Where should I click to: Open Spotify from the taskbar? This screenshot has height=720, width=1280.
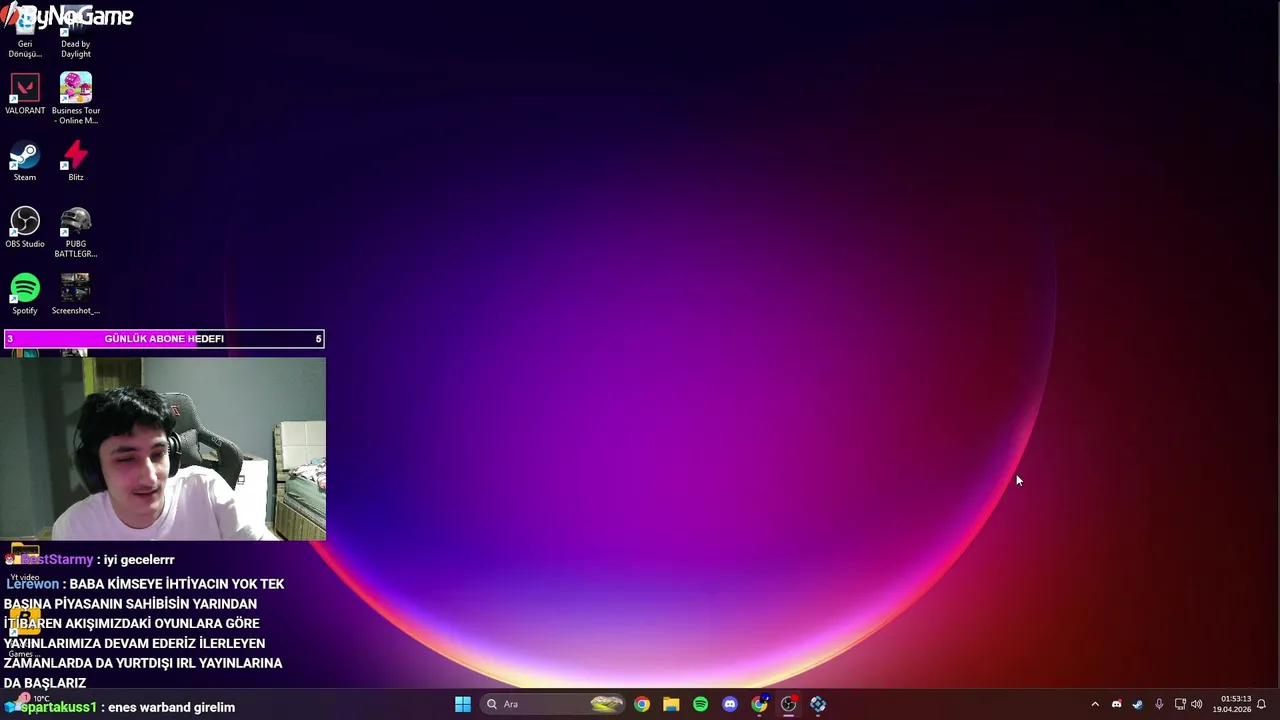pos(700,704)
